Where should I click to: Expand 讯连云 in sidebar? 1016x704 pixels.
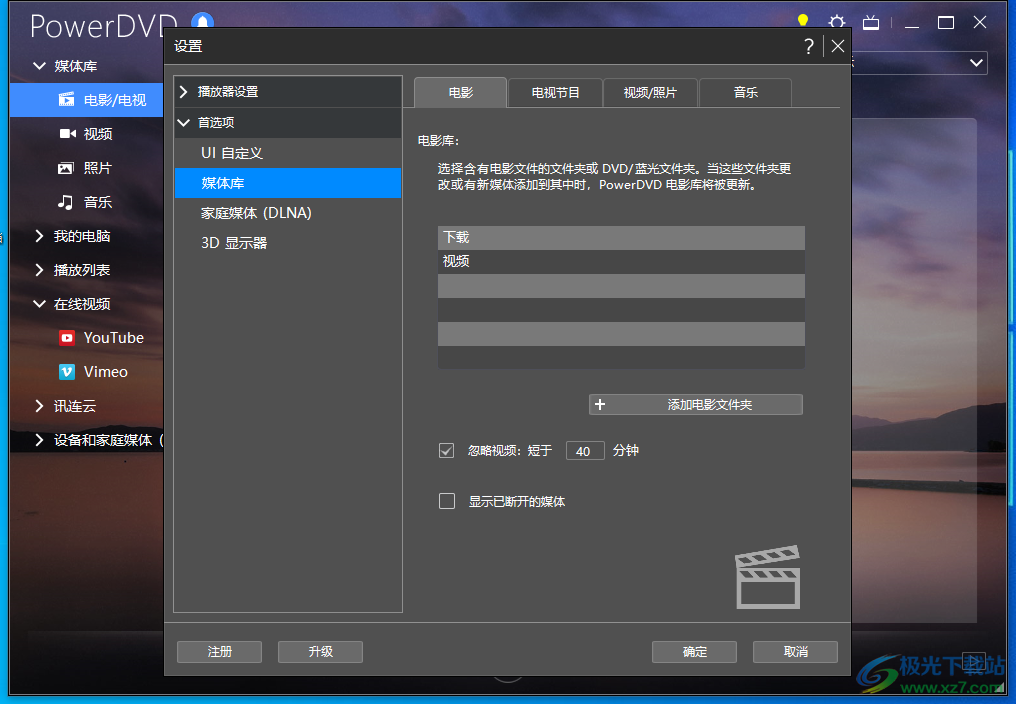(x=39, y=406)
